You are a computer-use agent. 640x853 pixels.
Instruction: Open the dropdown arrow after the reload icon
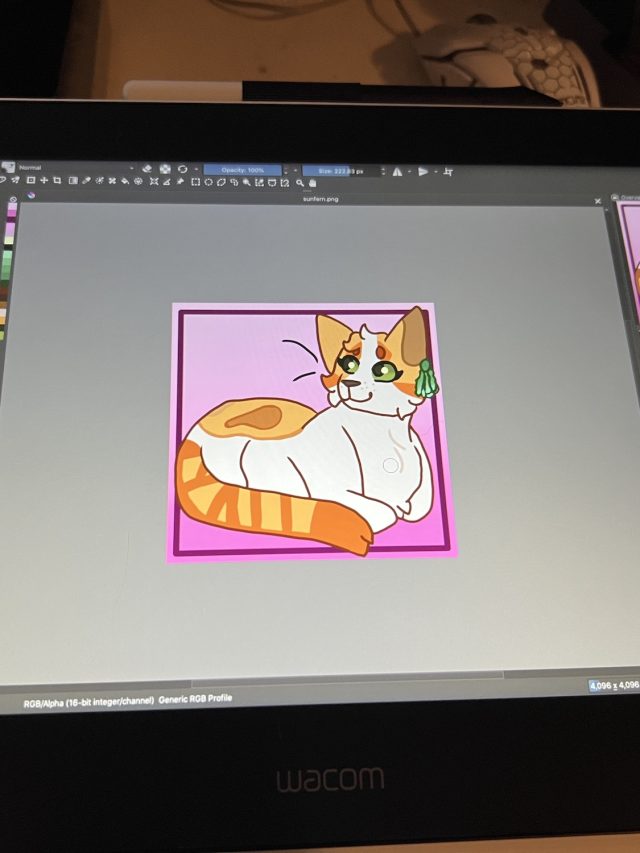tap(196, 169)
